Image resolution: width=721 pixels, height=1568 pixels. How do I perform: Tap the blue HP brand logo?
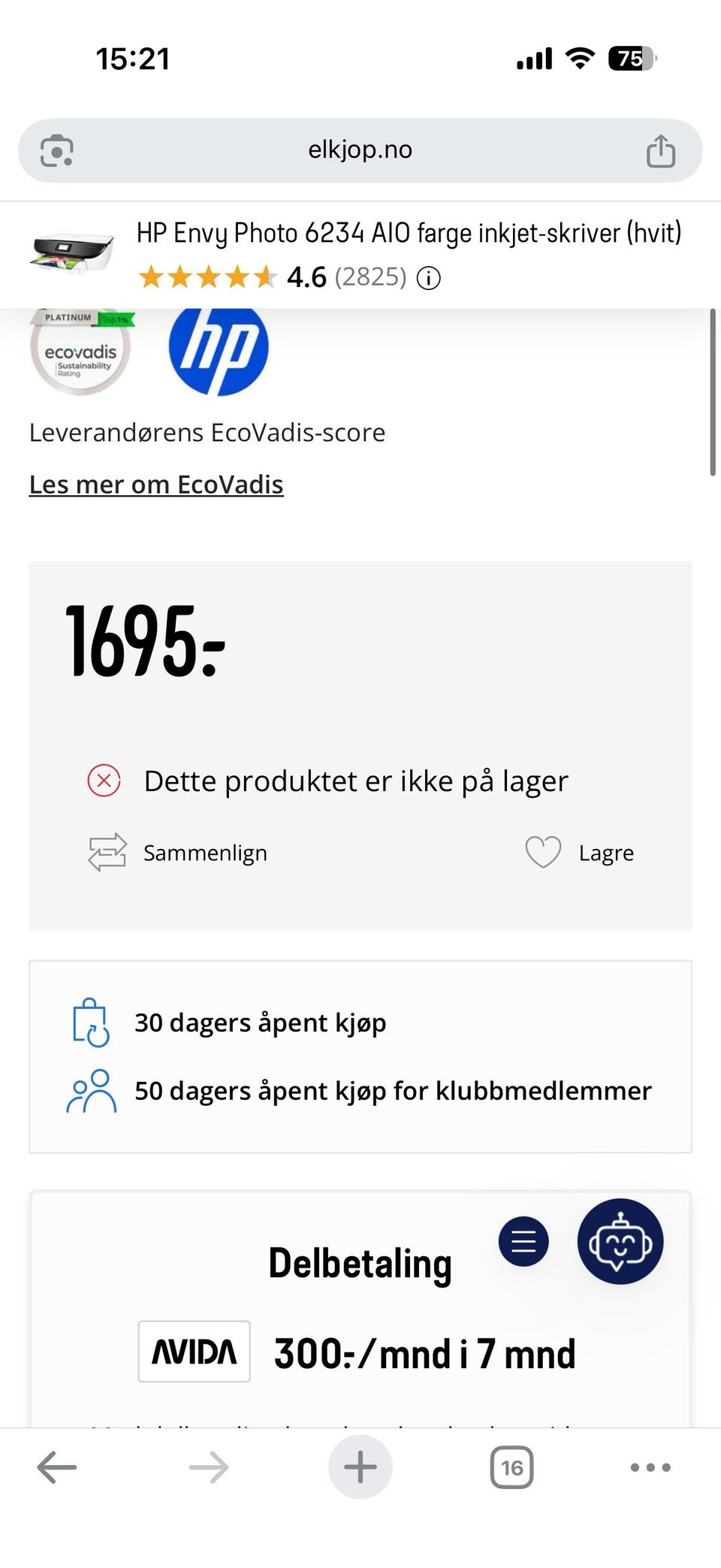[x=219, y=349]
